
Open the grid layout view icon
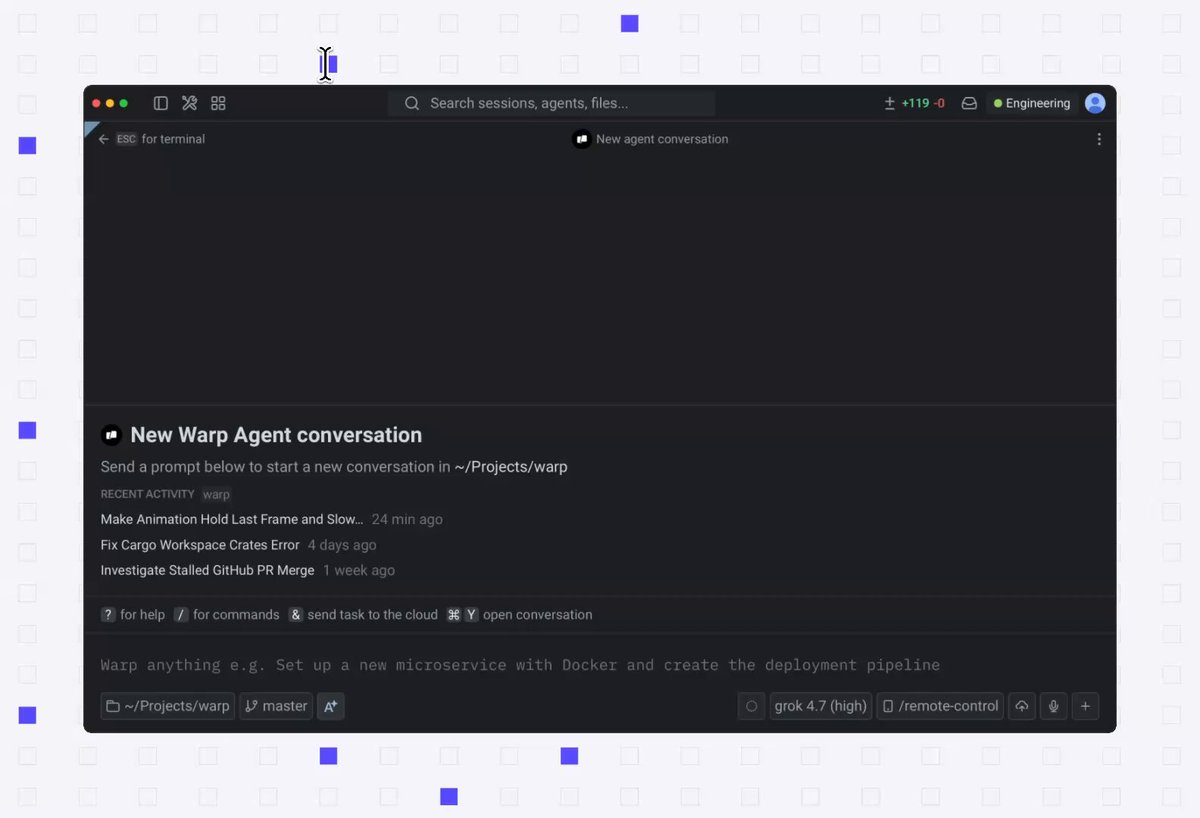pyautogui.click(x=218, y=103)
